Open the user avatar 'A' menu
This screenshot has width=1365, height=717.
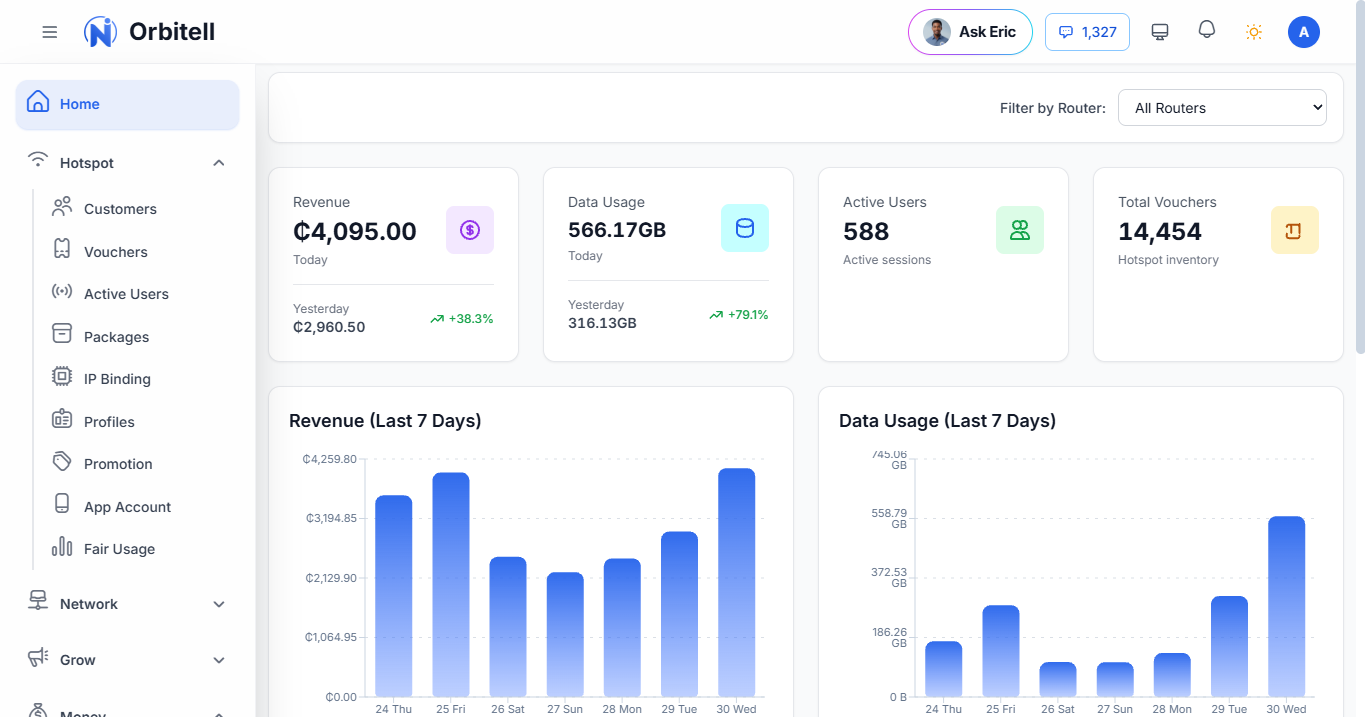pos(1304,32)
